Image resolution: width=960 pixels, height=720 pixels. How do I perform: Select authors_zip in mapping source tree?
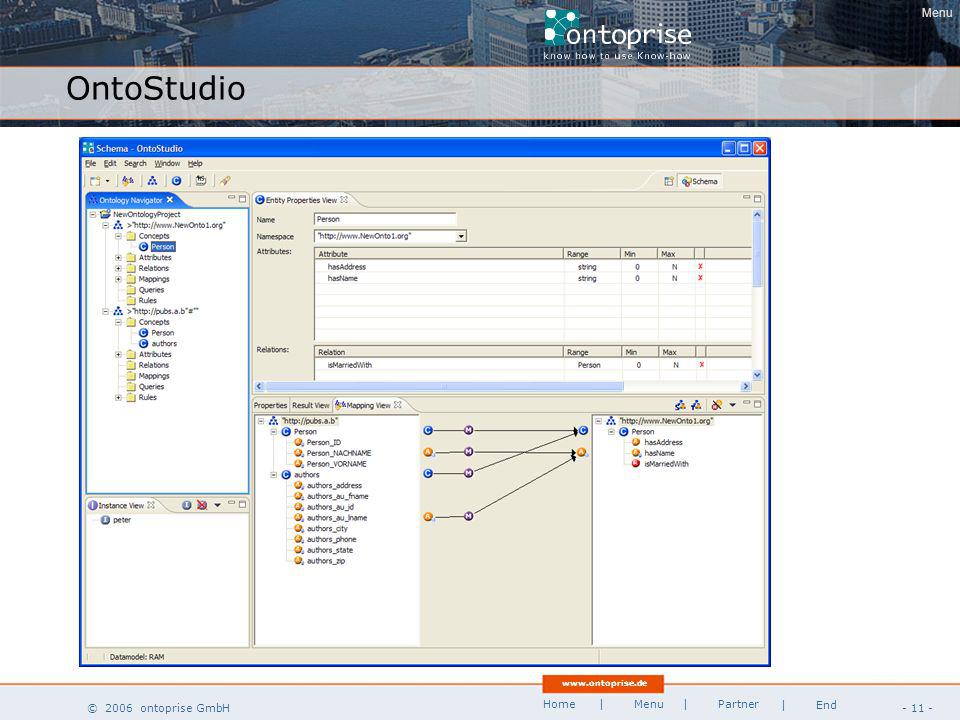(x=326, y=561)
